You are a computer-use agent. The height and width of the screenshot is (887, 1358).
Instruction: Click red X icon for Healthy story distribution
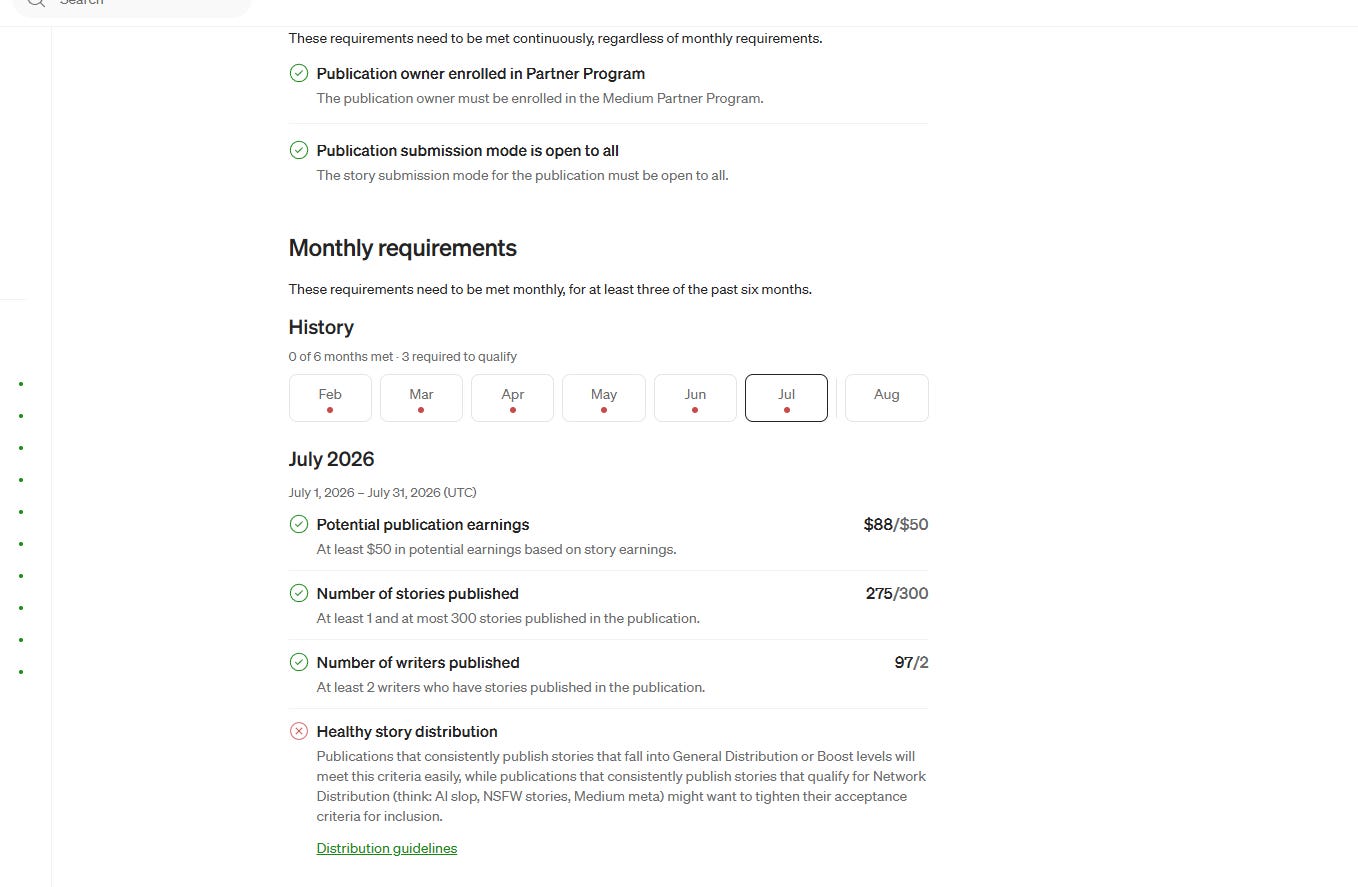298,731
